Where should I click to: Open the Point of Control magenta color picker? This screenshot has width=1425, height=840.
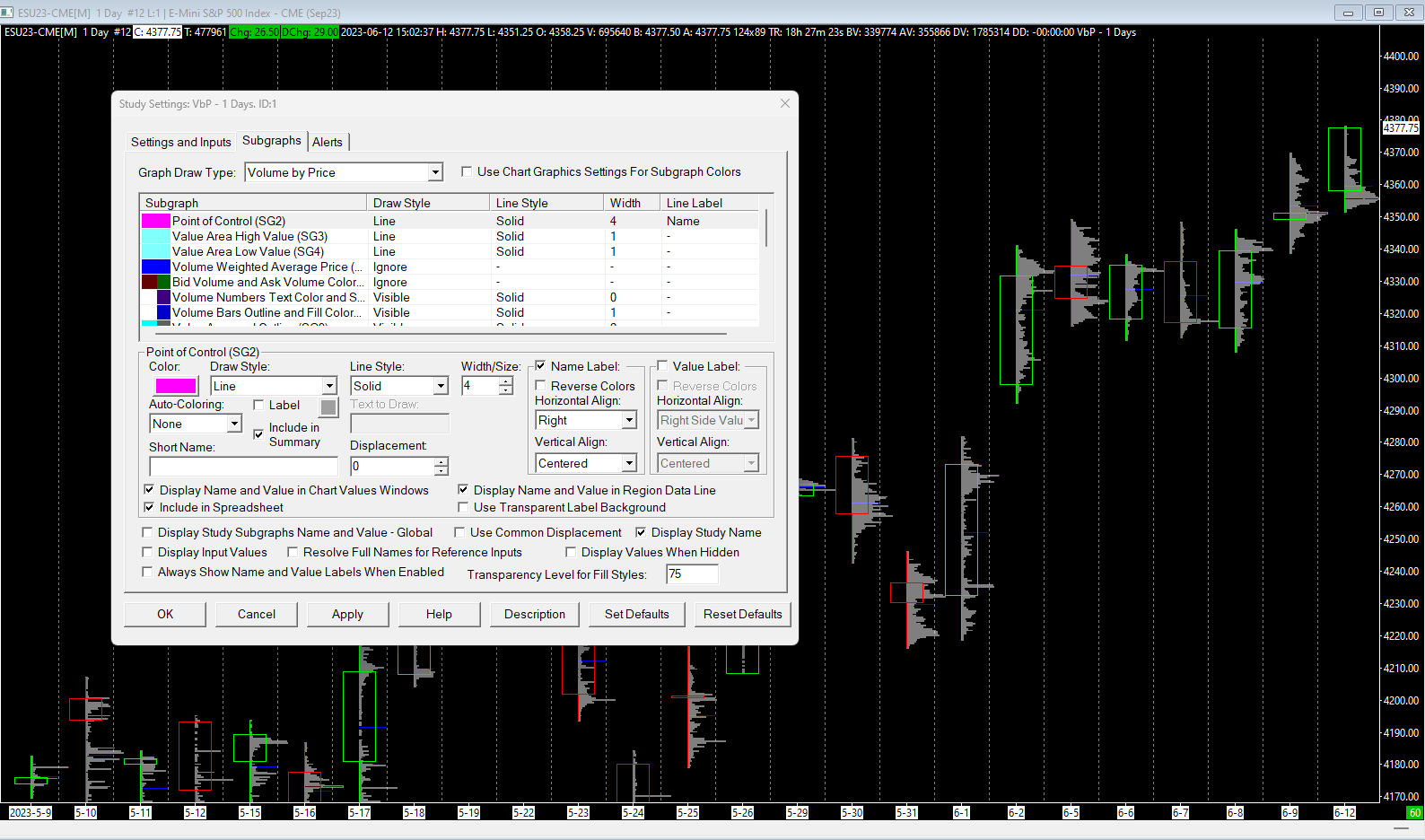tap(176, 386)
